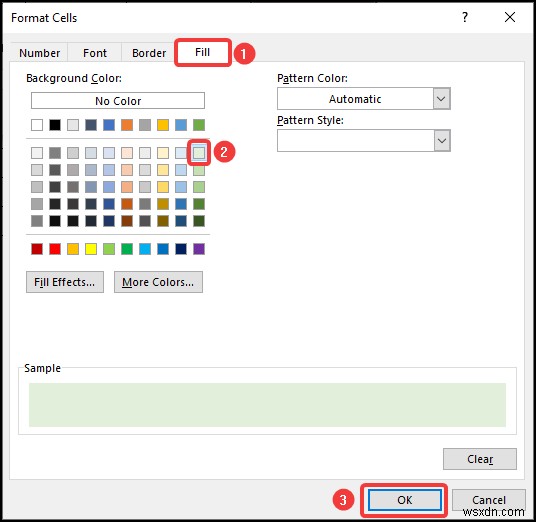
Task: Choose yellow standard color swatch
Action: [91, 249]
